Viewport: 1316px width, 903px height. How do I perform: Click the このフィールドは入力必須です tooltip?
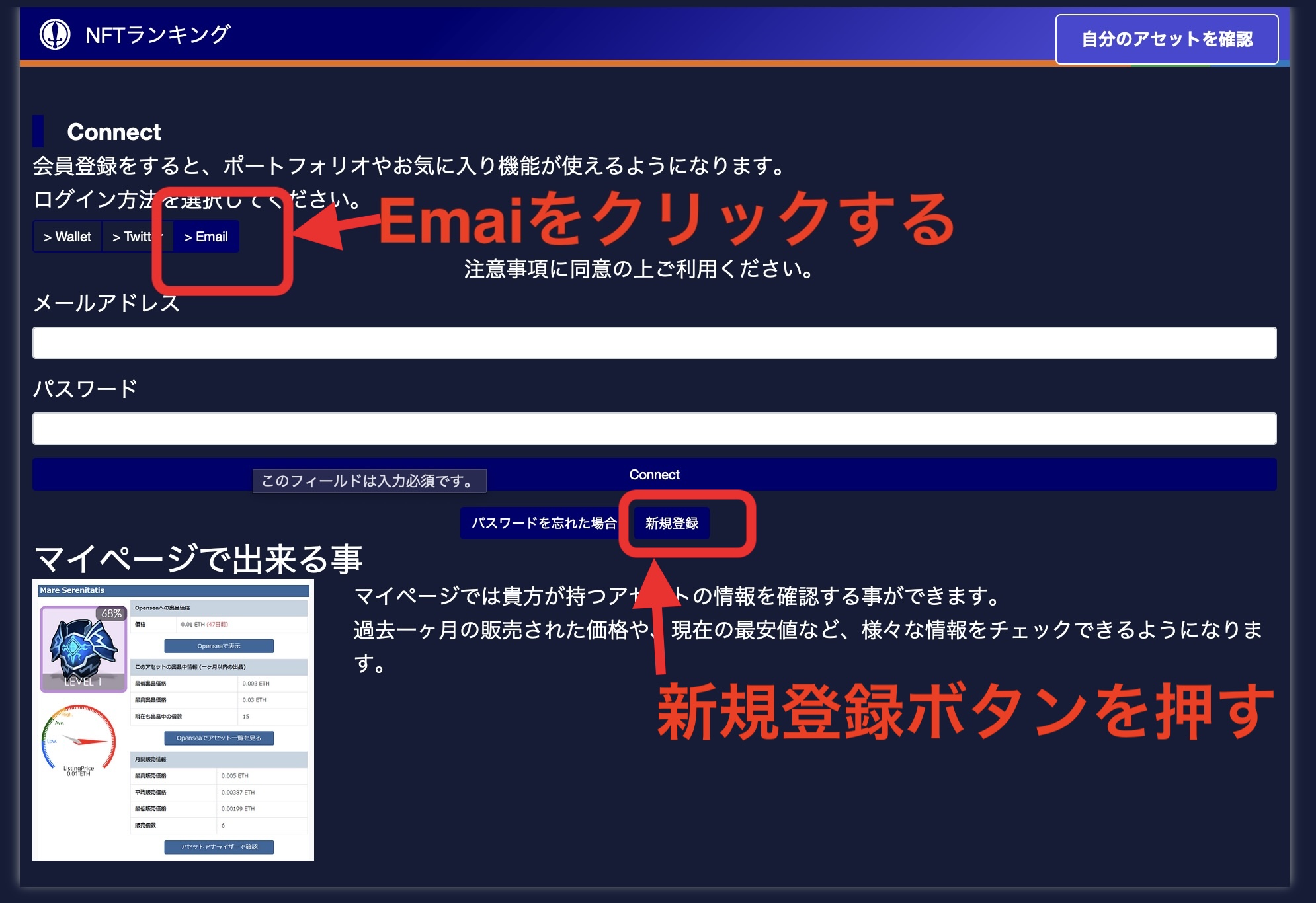pyautogui.click(x=369, y=481)
